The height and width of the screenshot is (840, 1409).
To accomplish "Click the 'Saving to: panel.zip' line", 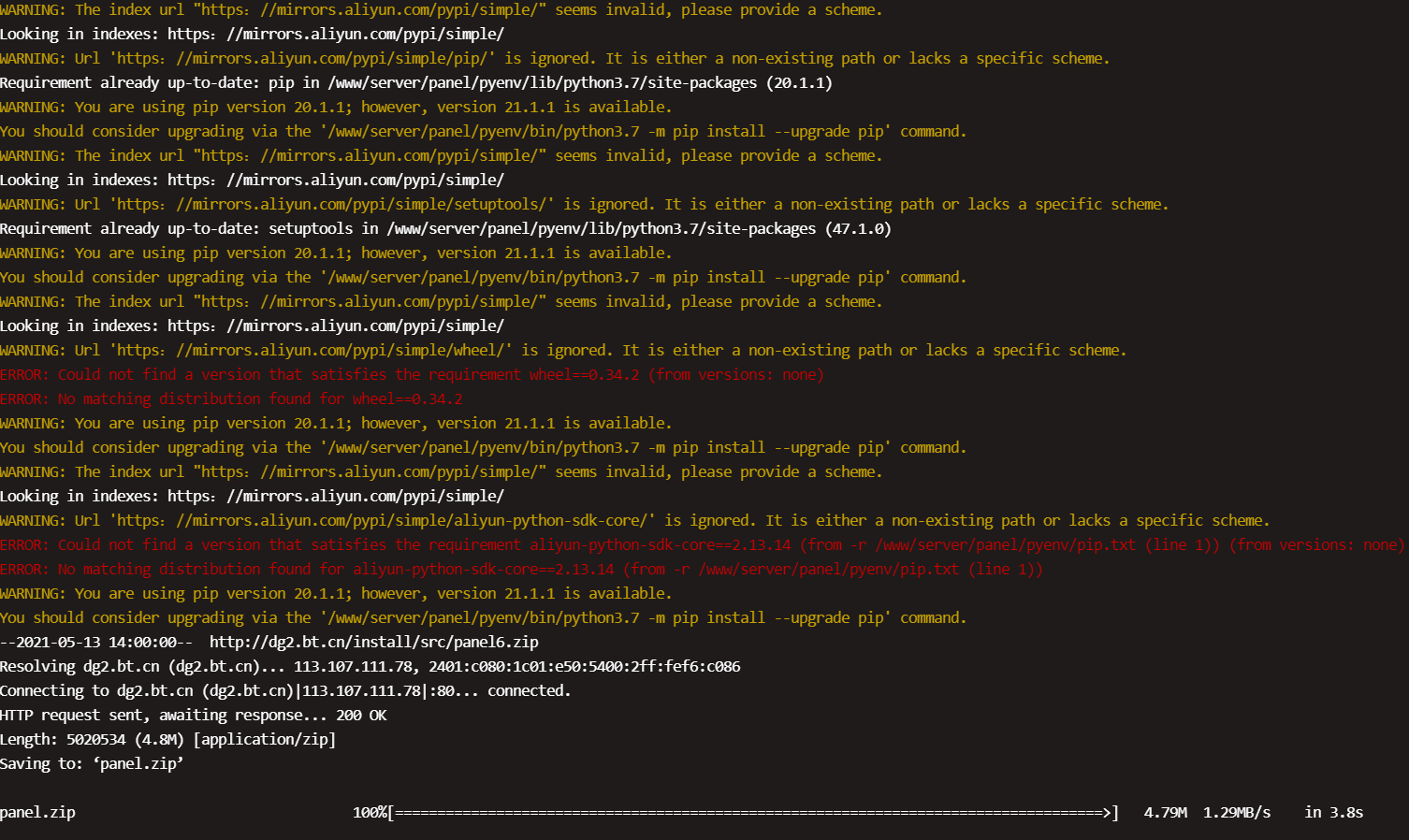I will point(92,763).
